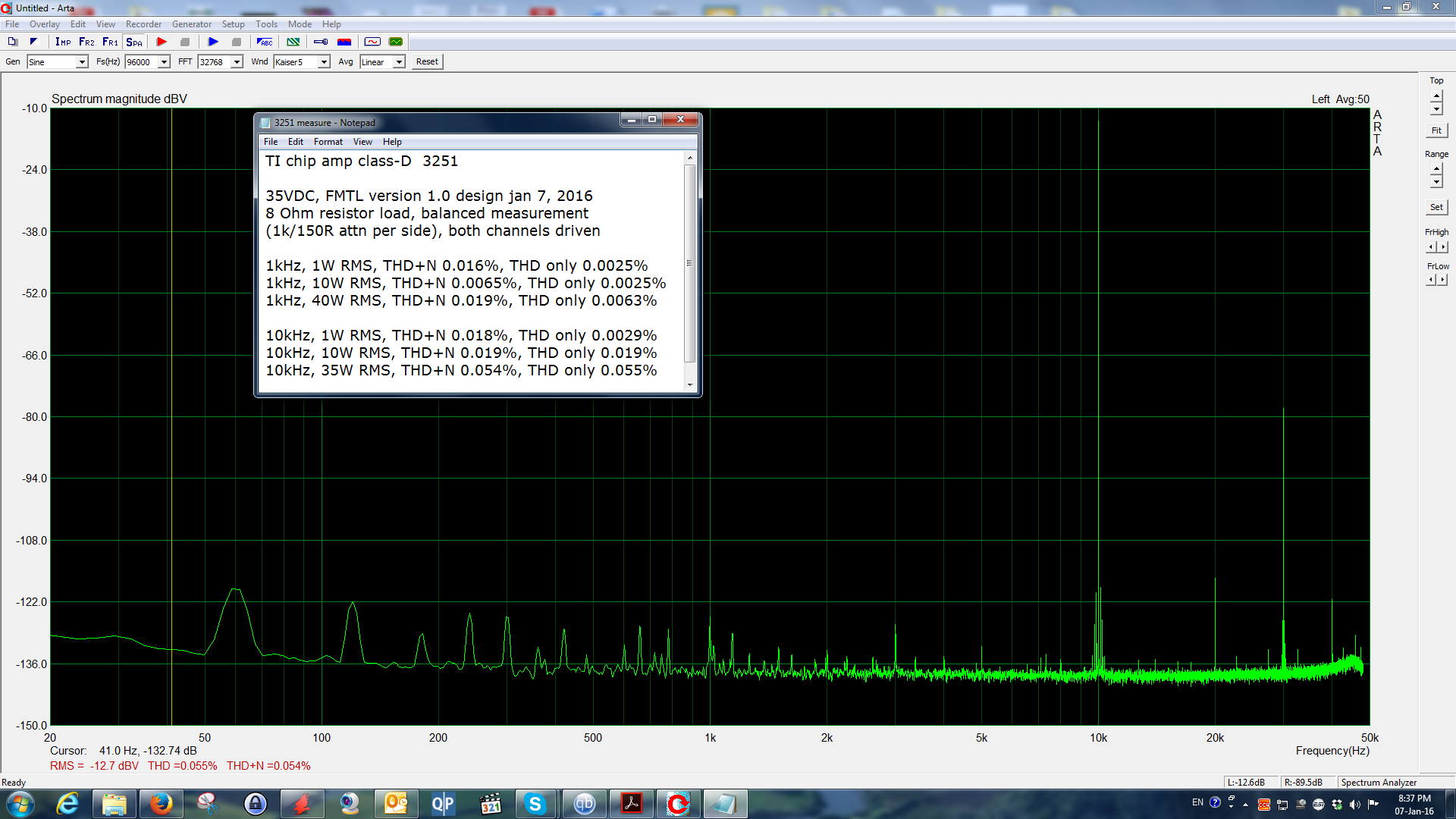Open the Setup menu
The width and height of the screenshot is (1456, 819).
233,24
